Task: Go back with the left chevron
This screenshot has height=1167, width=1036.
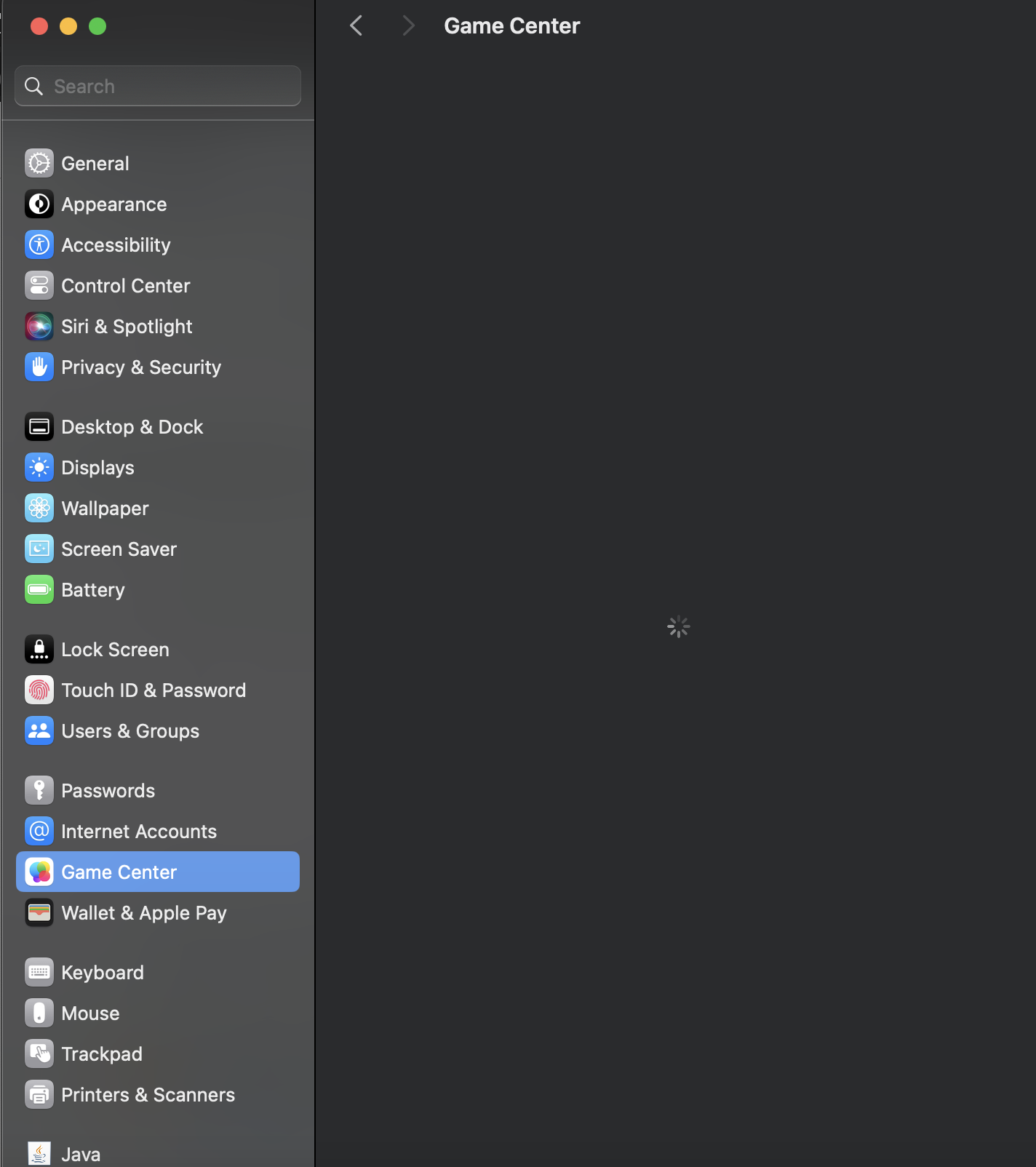Action: pyautogui.click(x=356, y=26)
